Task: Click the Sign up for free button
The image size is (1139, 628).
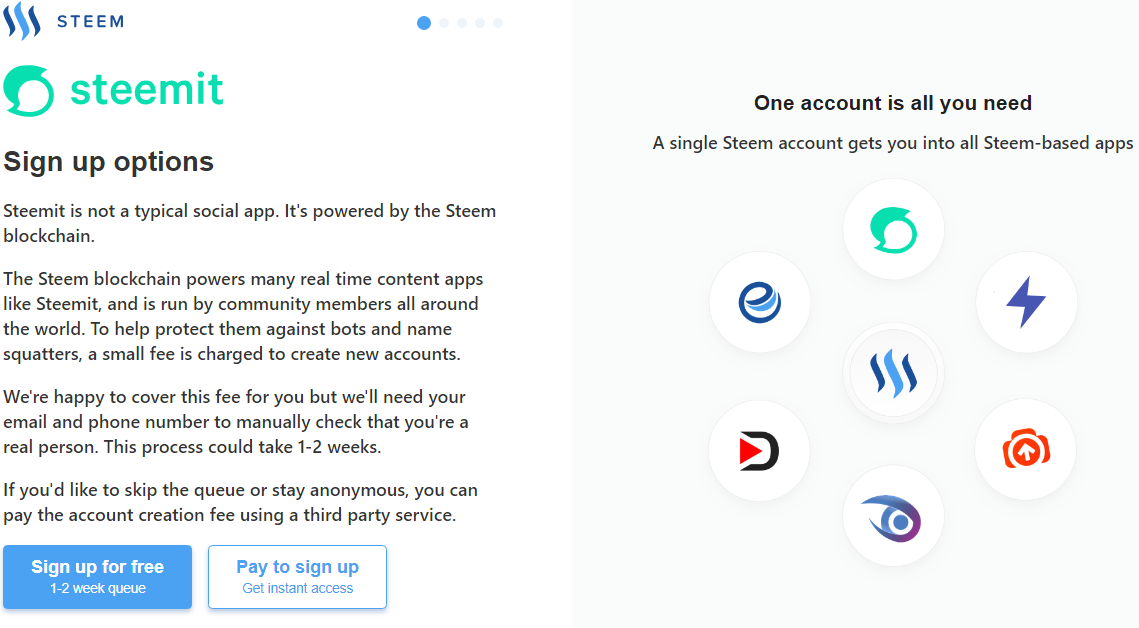Action: [97, 576]
